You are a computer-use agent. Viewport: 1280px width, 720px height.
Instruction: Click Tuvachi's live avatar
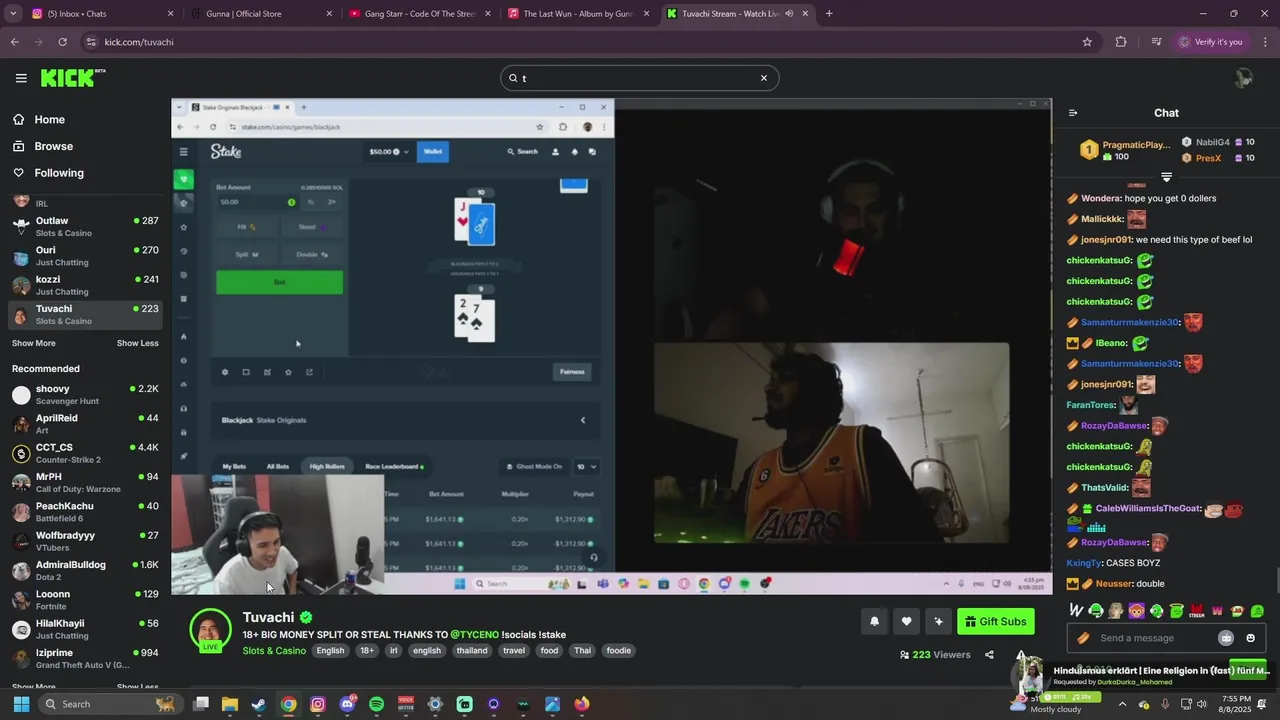(x=210, y=630)
